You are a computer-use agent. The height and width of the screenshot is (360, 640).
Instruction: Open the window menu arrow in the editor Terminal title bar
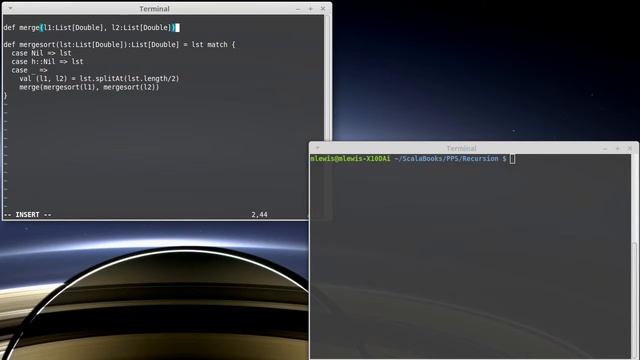(x=10, y=8)
